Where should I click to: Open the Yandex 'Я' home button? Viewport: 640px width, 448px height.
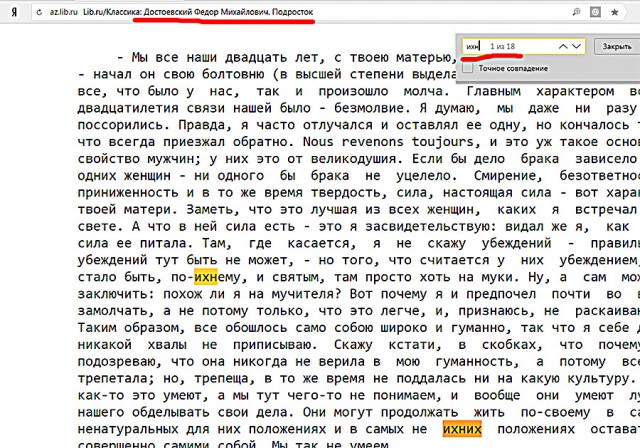14,12
